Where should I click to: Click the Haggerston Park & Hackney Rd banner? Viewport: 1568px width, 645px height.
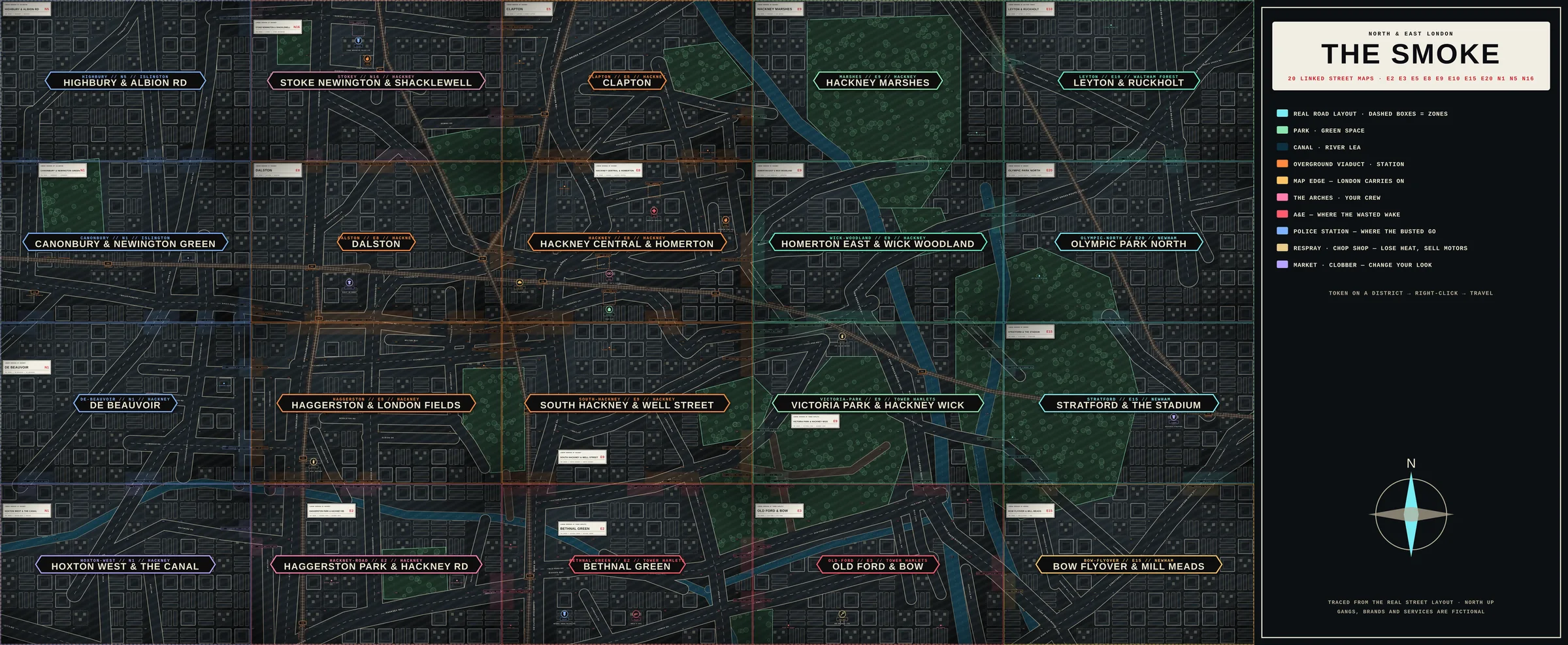pos(376,565)
